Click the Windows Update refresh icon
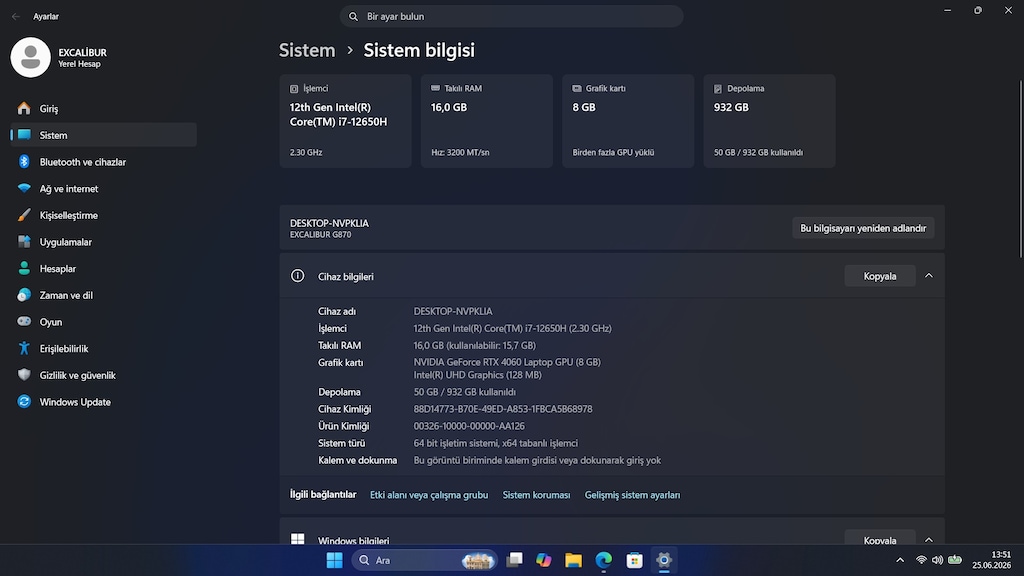 24,402
